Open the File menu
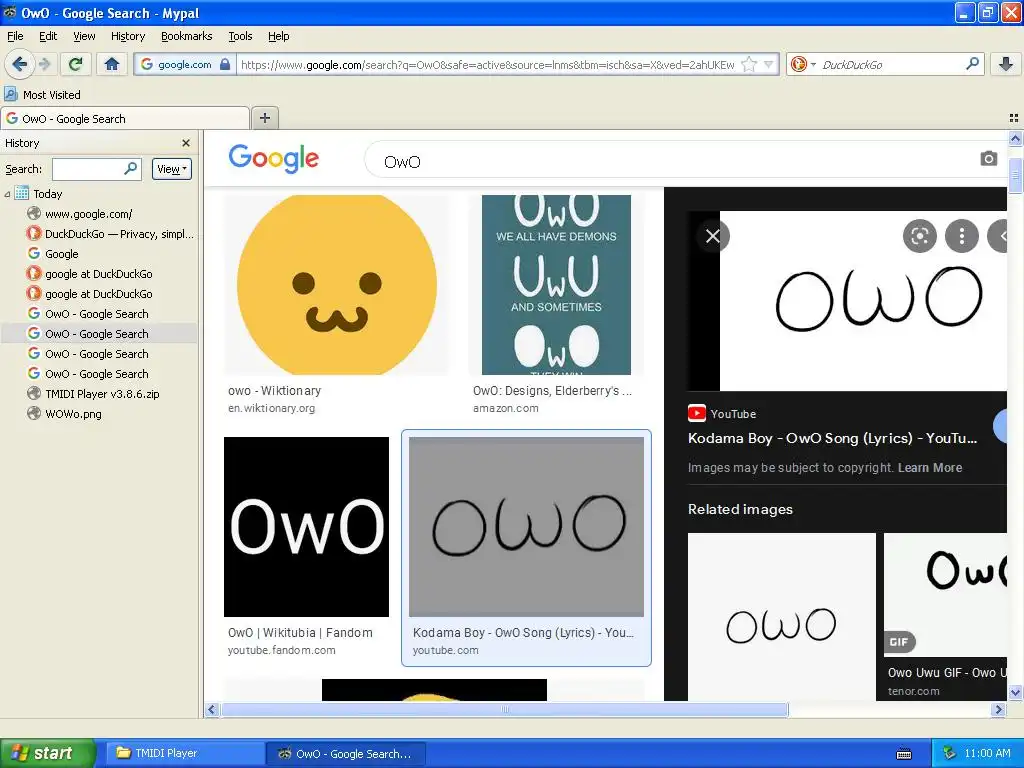Viewport: 1024px width, 768px height. (15, 36)
